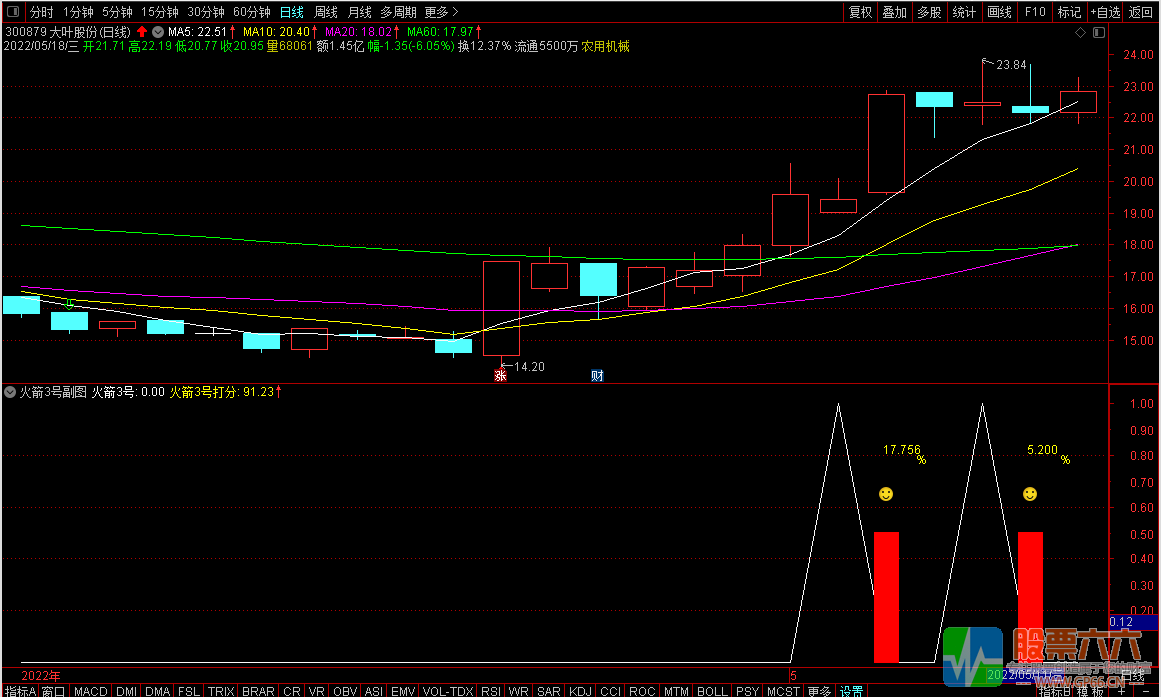Open 设置 settings in the indicator bar
Screen dimensions: 1161x697
click(851, 691)
